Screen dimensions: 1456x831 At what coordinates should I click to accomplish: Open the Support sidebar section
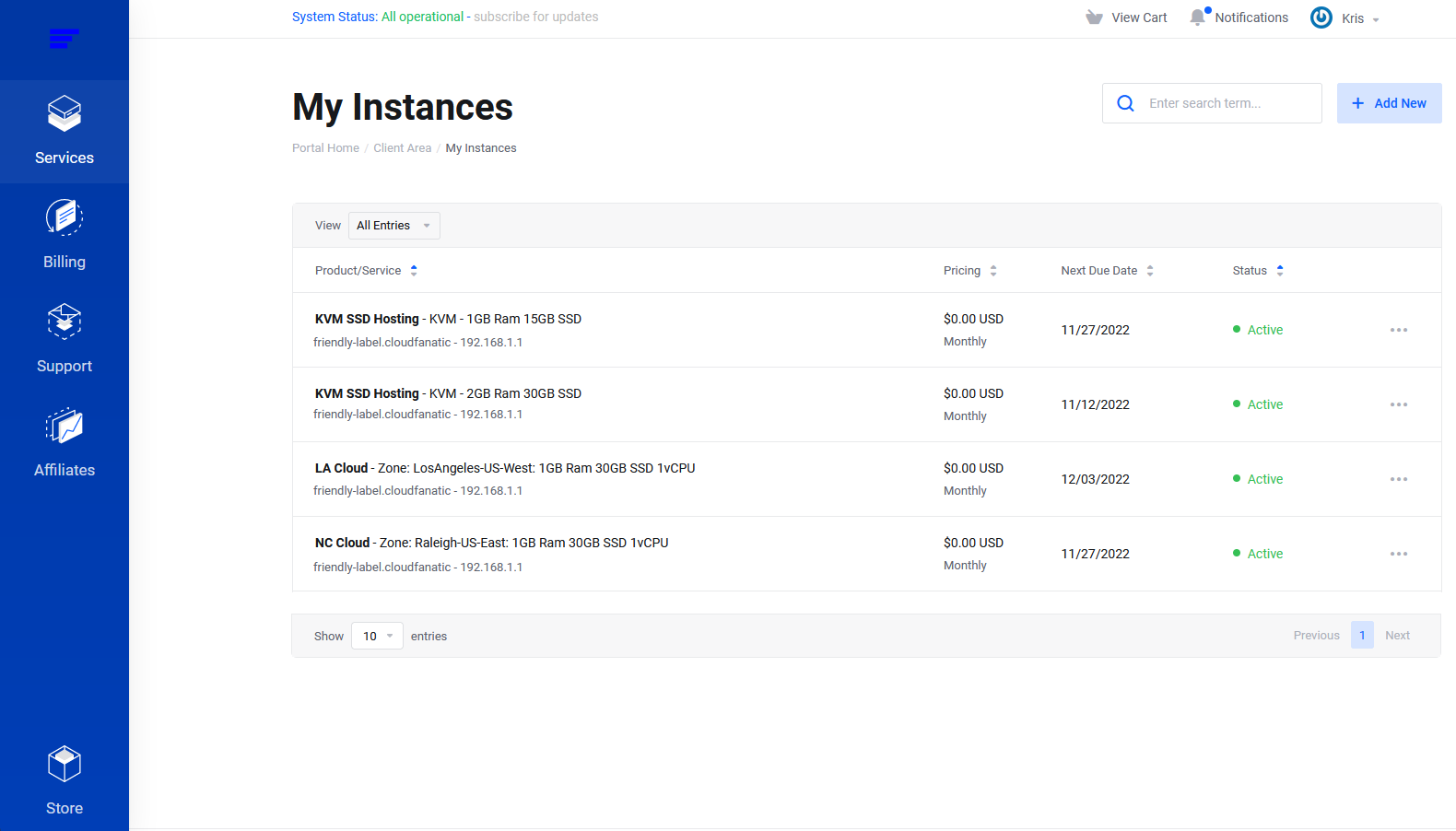coord(65,340)
